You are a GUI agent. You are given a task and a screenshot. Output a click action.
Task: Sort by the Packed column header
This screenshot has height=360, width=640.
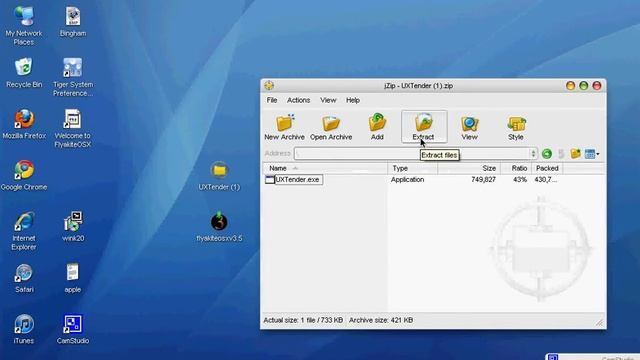(547, 168)
